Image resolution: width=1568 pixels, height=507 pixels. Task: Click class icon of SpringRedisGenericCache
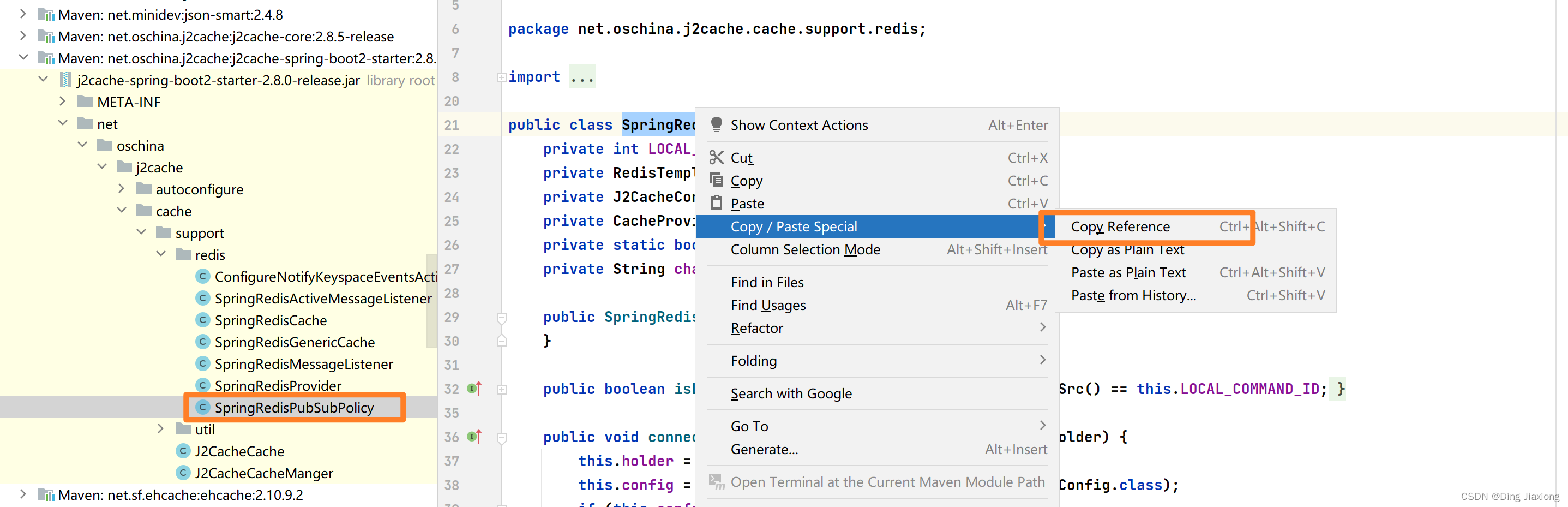[203, 342]
